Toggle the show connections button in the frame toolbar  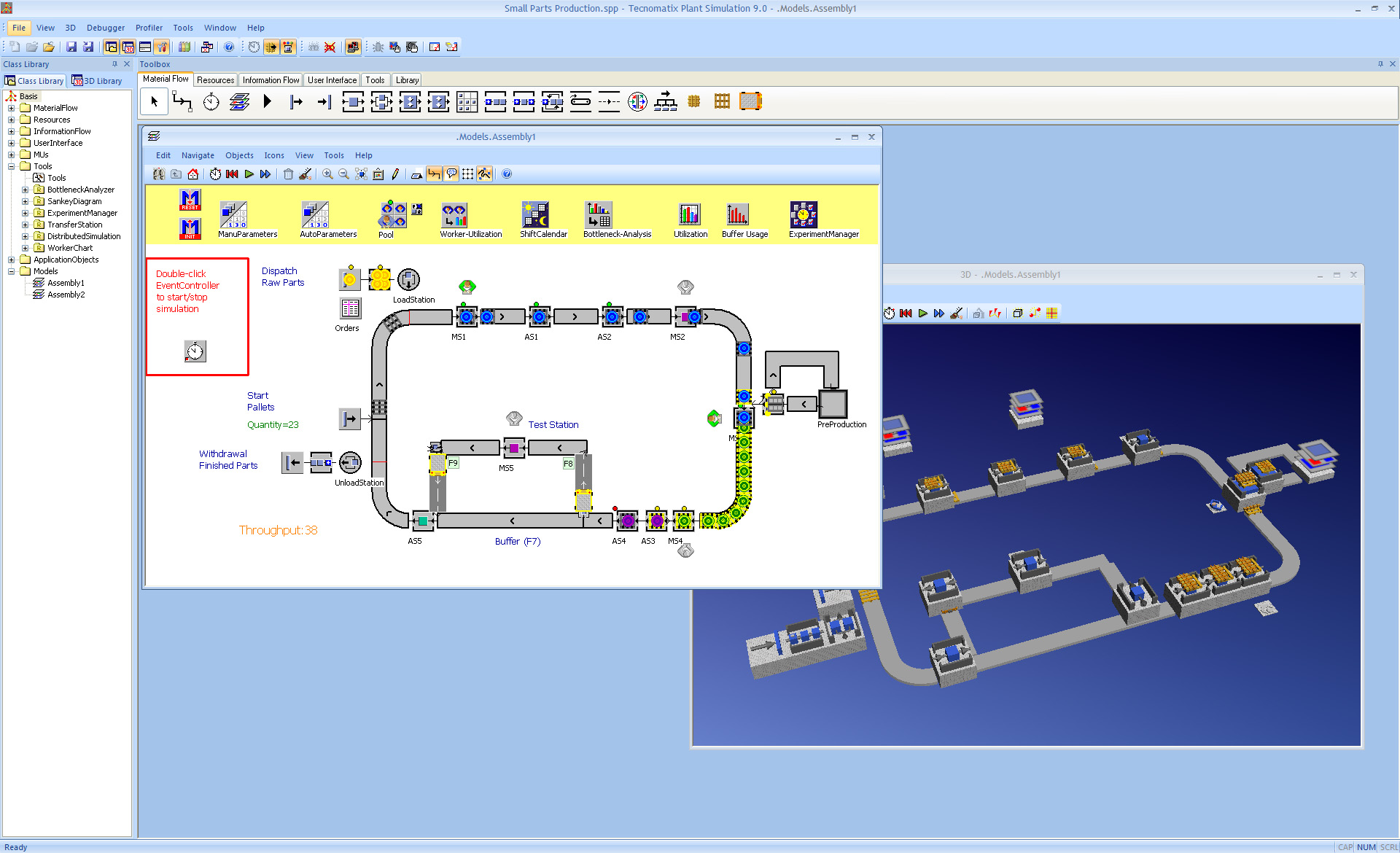pyautogui.click(x=435, y=174)
